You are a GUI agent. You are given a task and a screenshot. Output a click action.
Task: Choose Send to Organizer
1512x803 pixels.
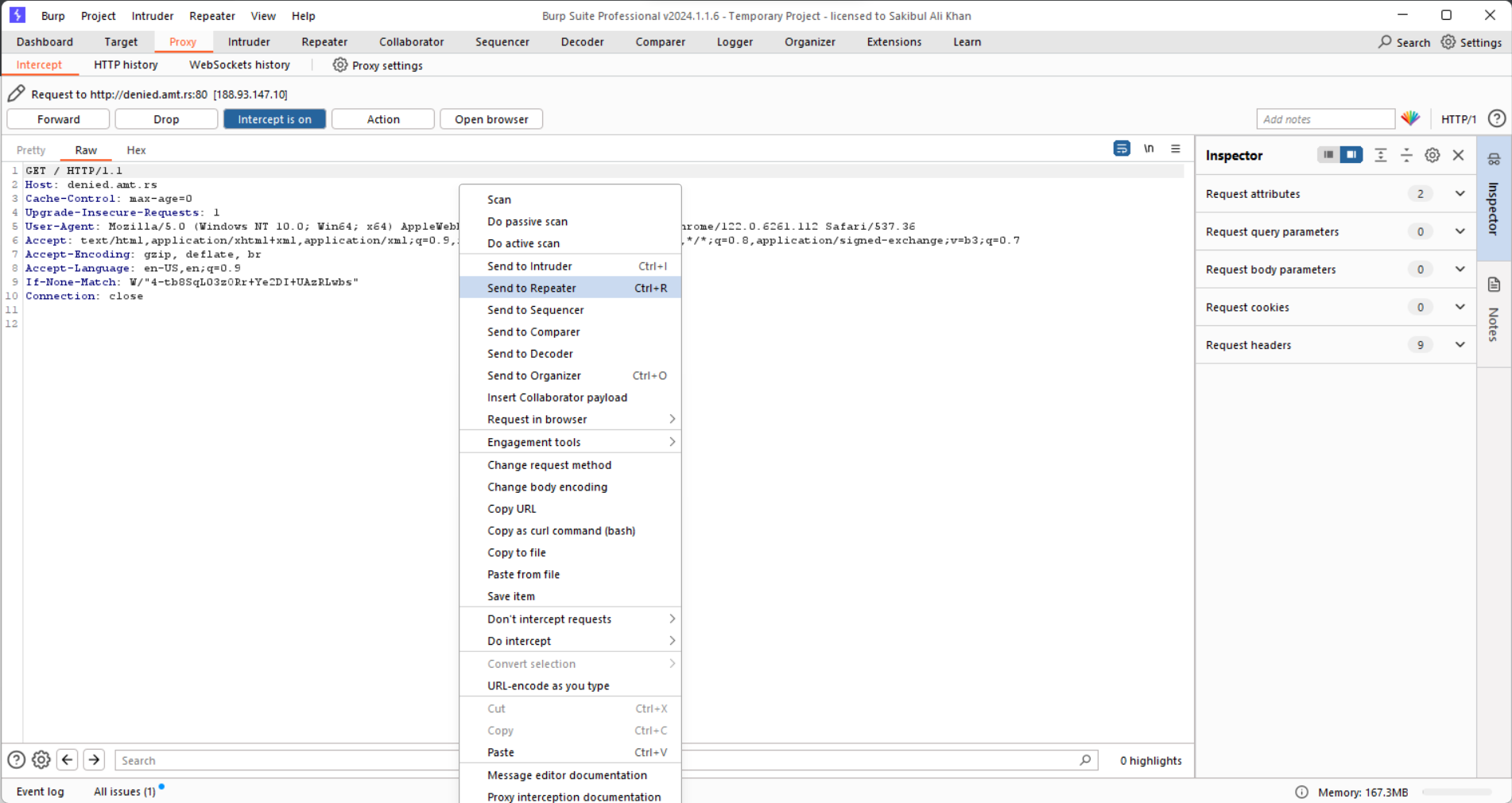point(570,375)
